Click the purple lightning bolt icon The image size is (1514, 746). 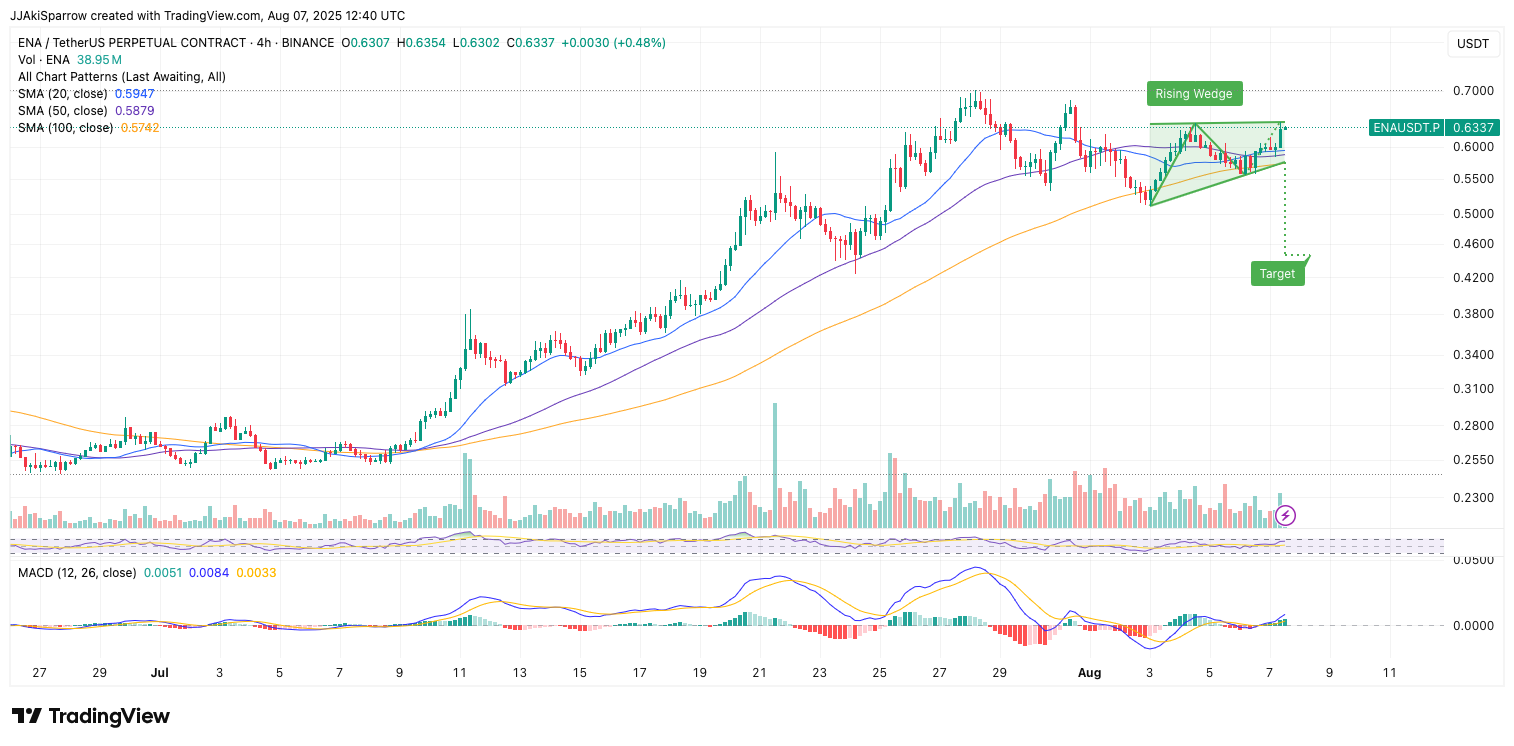pos(1286,515)
